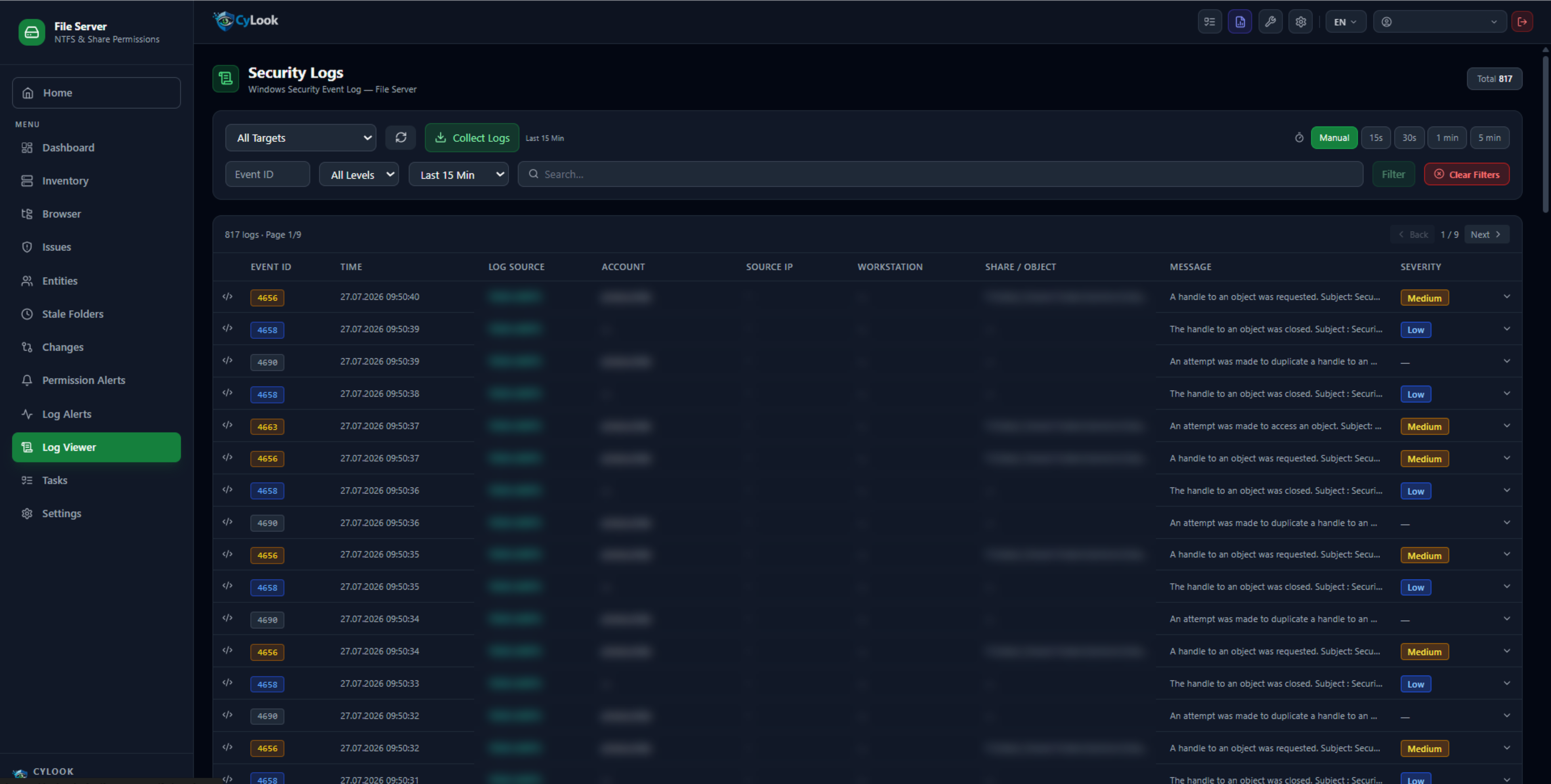Click the Medium badge on the 4663 row
Screen dimensions: 1551x784
1425,427
